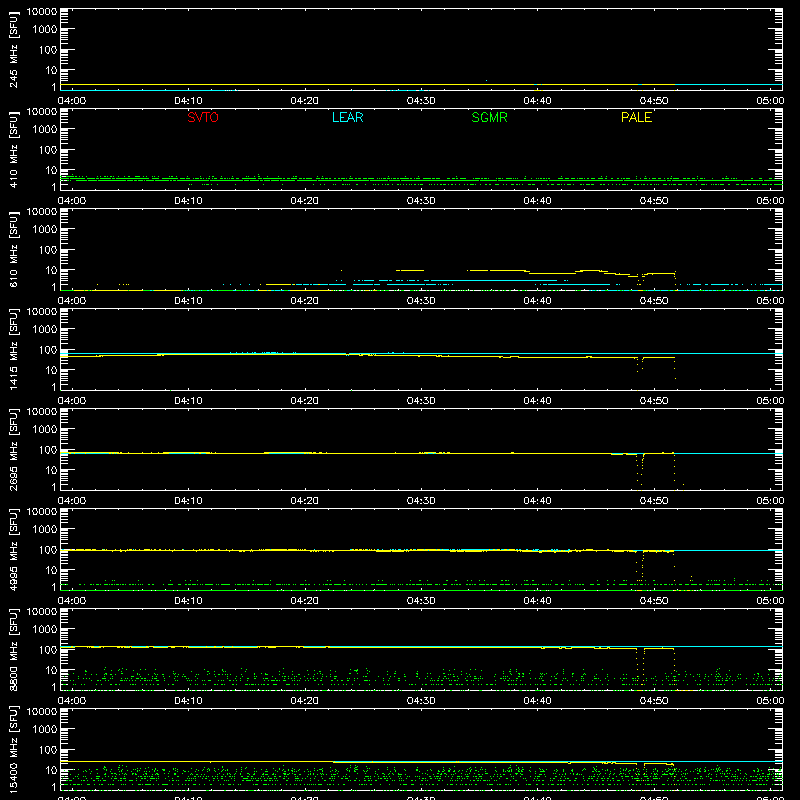Click 04:50 tick under 610 MHz panel

[654, 301]
